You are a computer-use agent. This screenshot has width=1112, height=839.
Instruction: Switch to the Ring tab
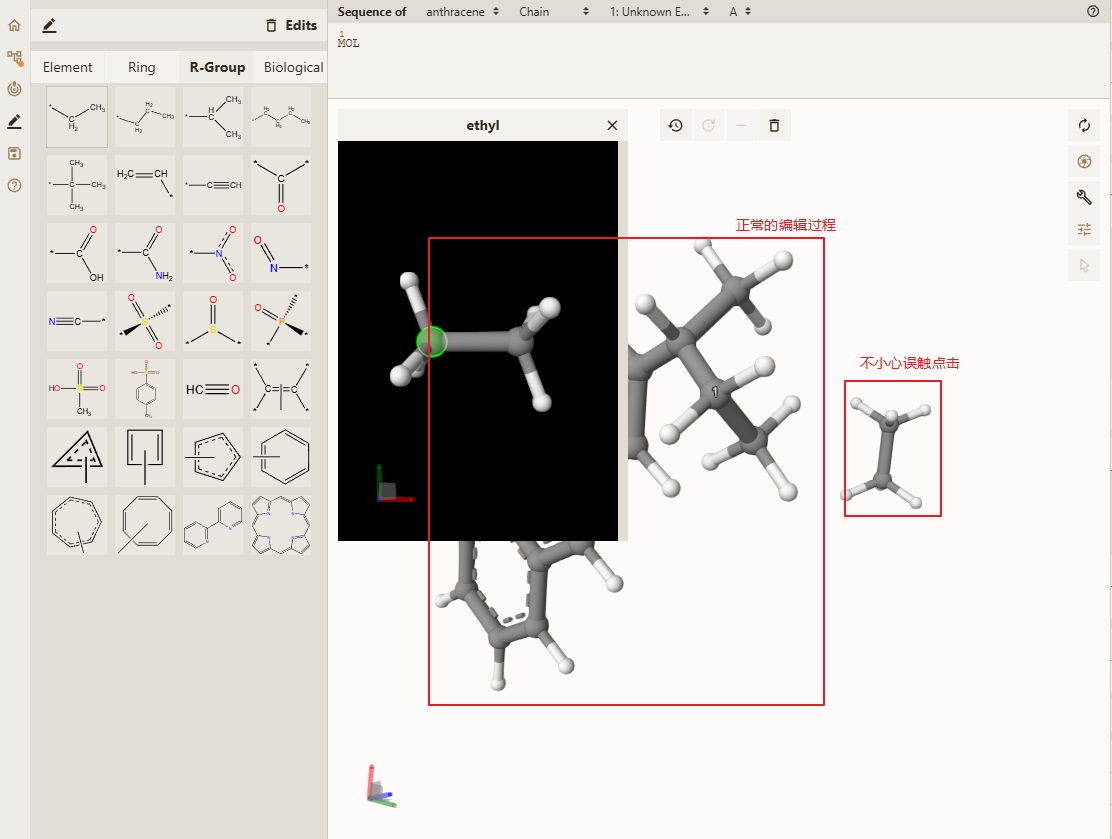tap(142, 67)
